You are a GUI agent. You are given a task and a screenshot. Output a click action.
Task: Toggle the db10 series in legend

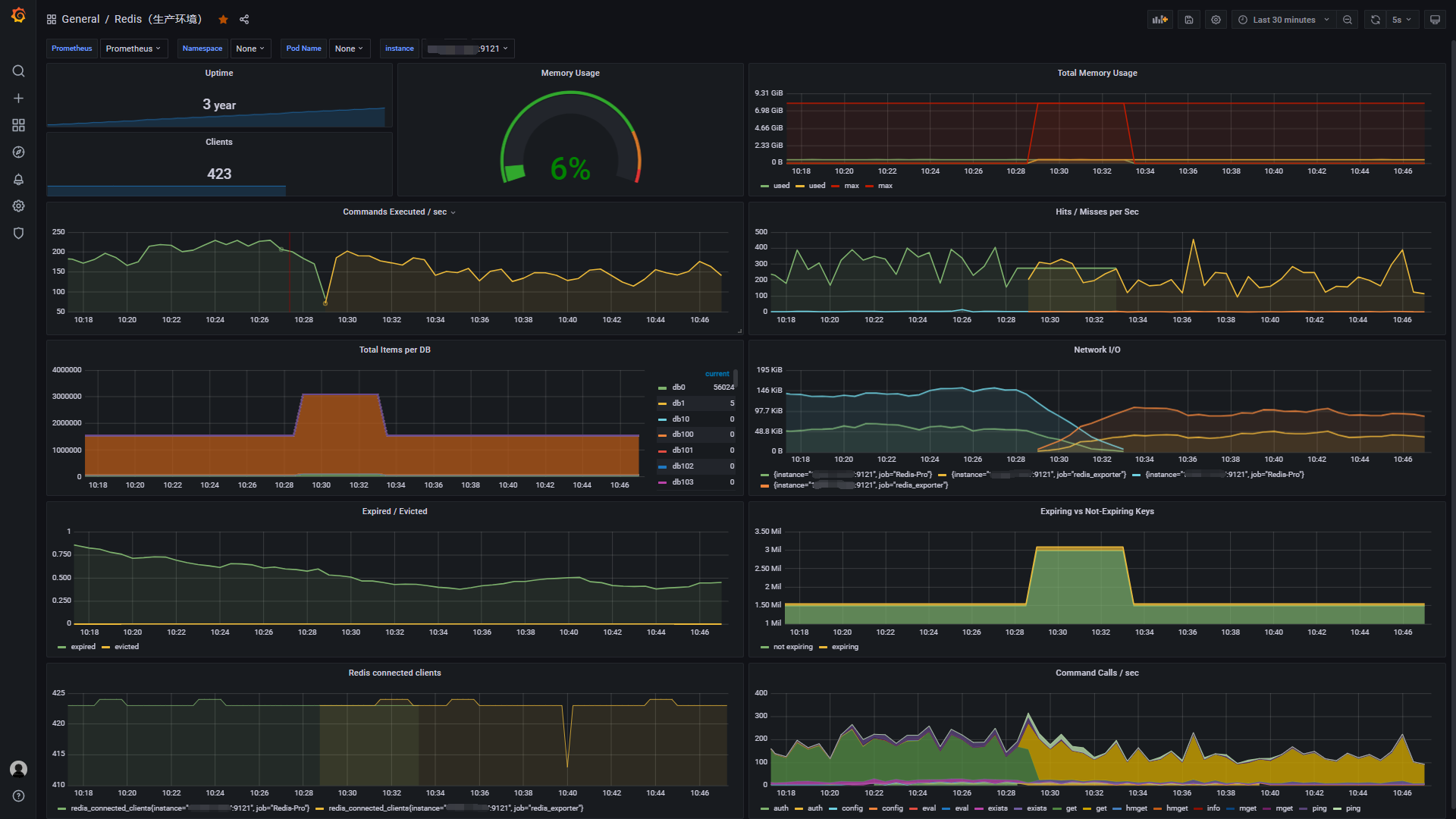(x=680, y=419)
